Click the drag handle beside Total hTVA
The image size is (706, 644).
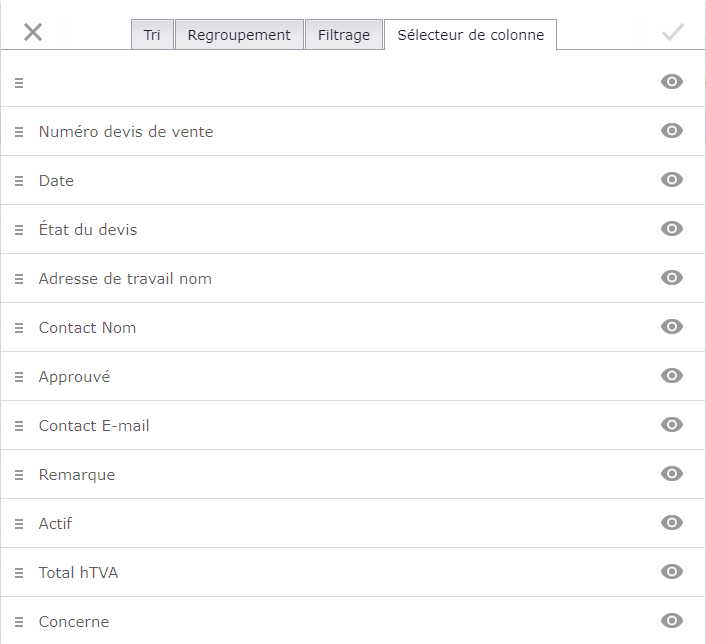click(x=19, y=573)
